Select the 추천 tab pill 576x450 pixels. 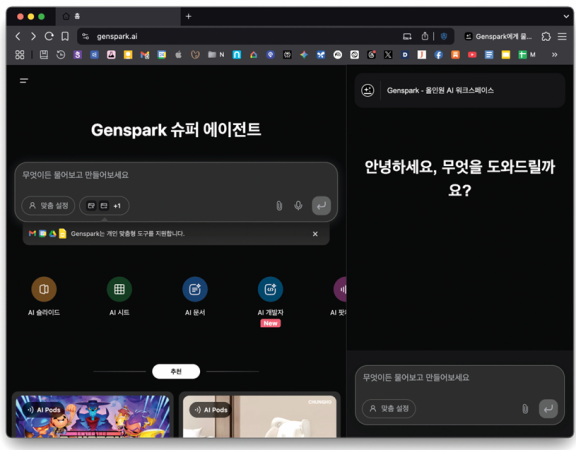[x=176, y=371]
